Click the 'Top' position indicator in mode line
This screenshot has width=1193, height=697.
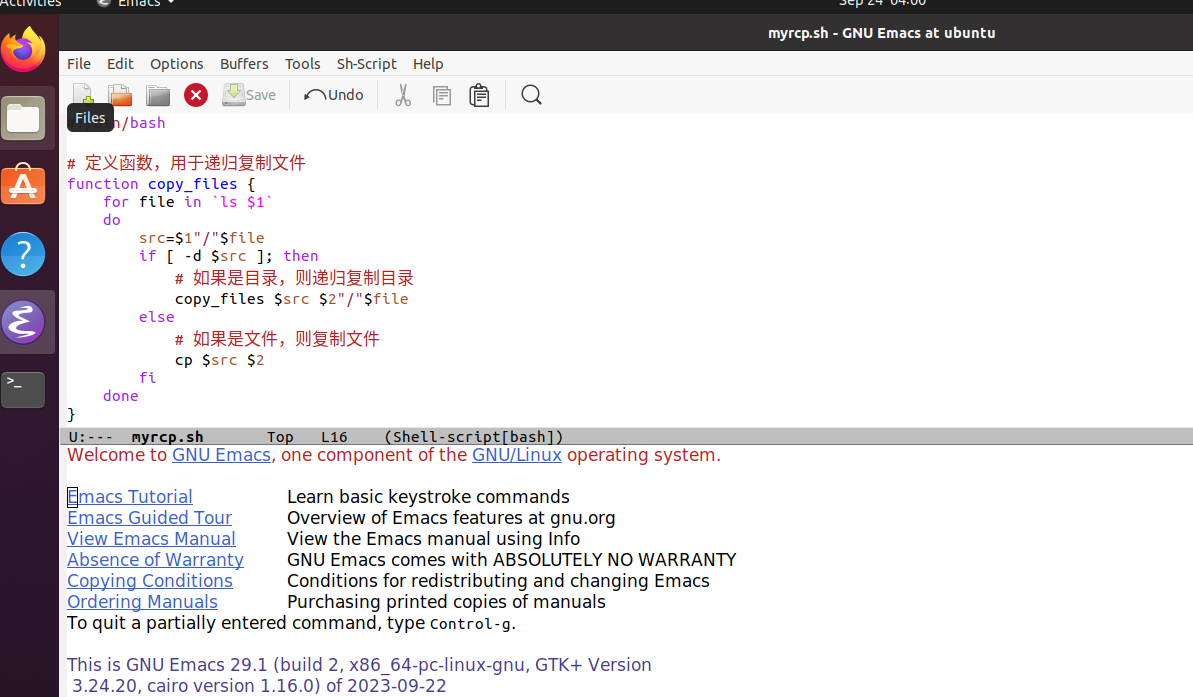[280, 437]
